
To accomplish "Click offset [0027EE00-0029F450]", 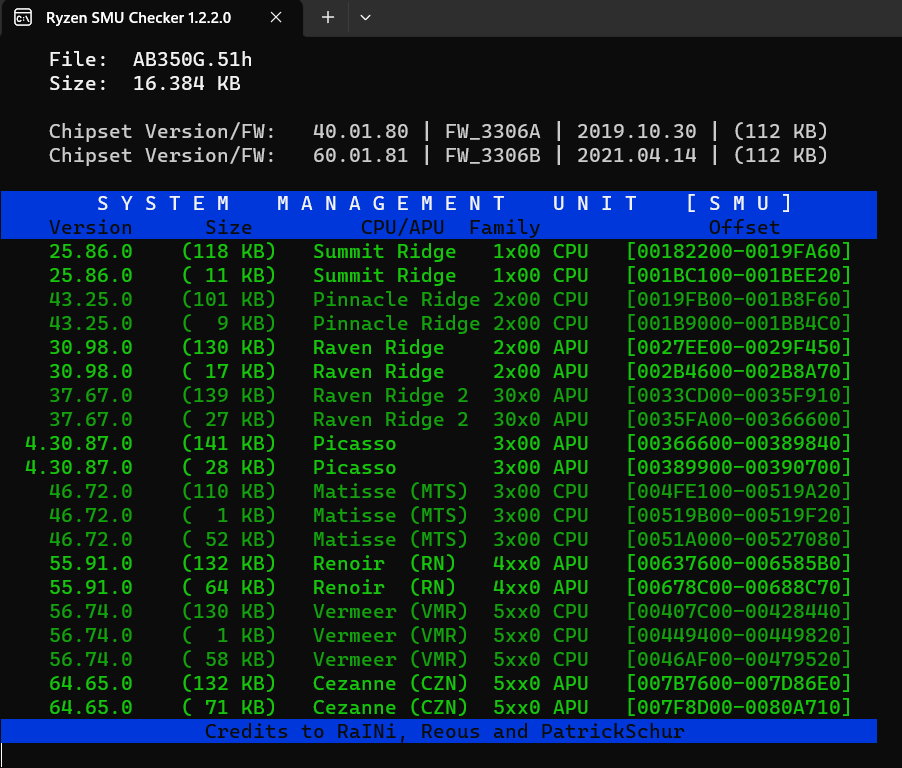I will coord(739,347).
